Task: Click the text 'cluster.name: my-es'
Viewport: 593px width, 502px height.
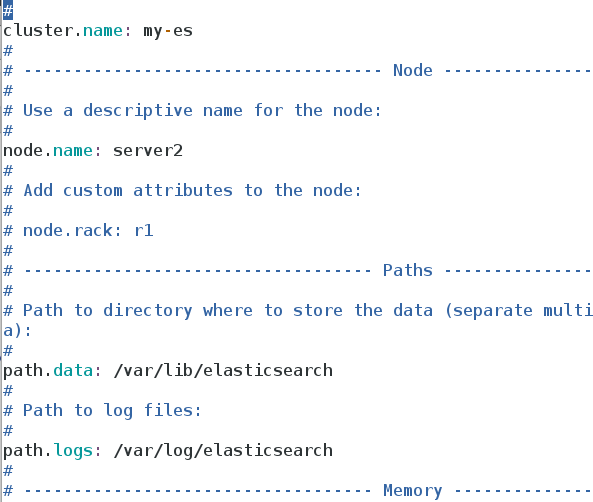Action: (98, 31)
